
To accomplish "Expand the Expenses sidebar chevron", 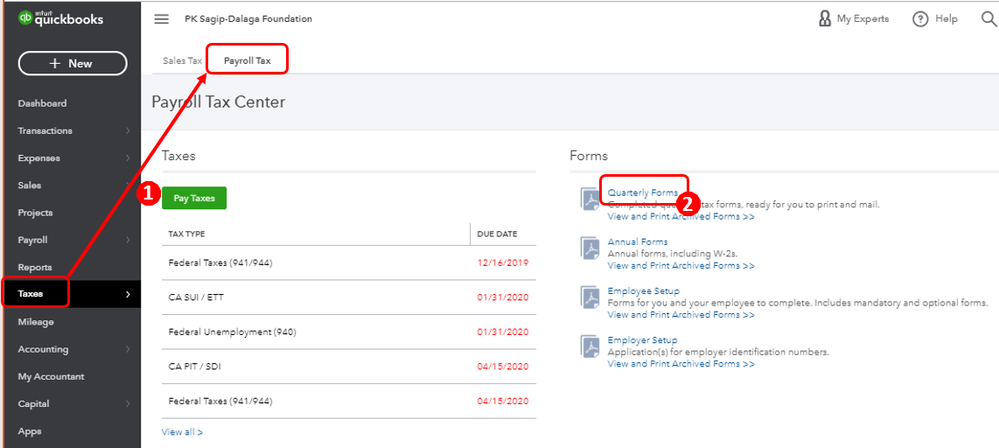I will (x=128, y=158).
